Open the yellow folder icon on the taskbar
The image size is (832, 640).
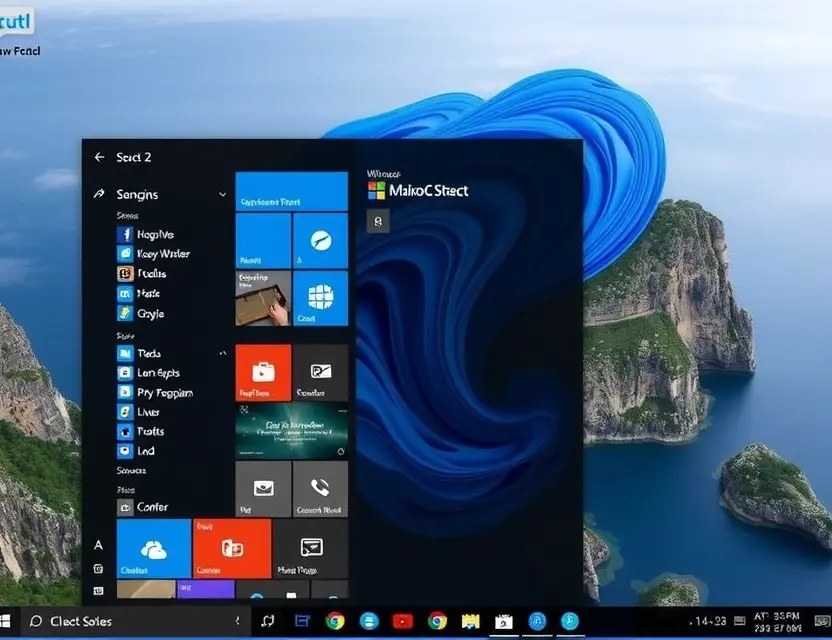pyautogui.click(x=471, y=621)
